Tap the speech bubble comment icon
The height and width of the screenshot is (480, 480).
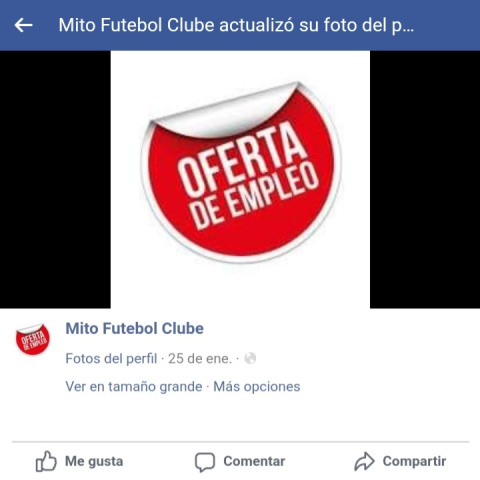pos(205,462)
